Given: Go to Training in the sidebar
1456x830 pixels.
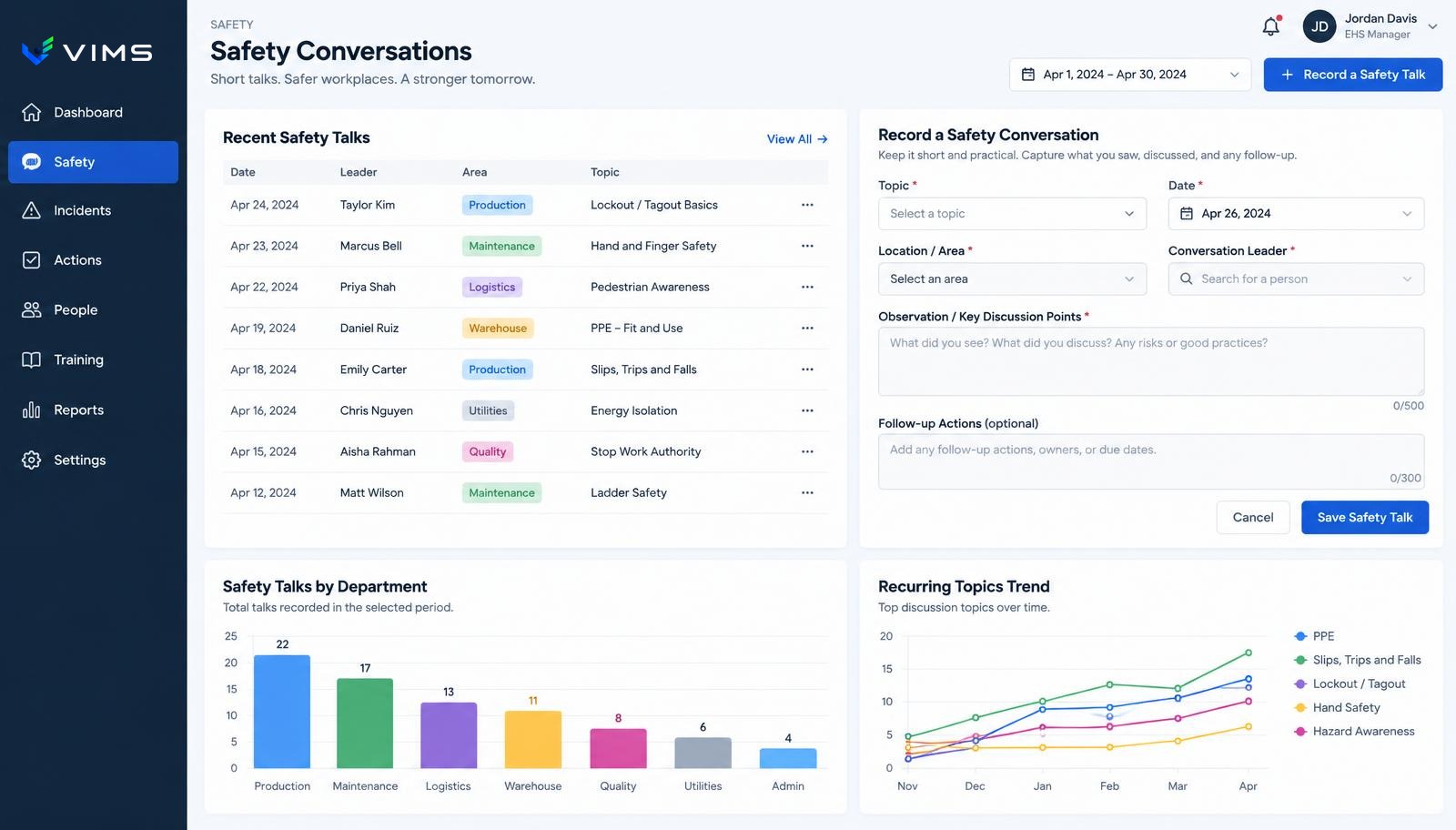Looking at the screenshot, I should point(93,359).
